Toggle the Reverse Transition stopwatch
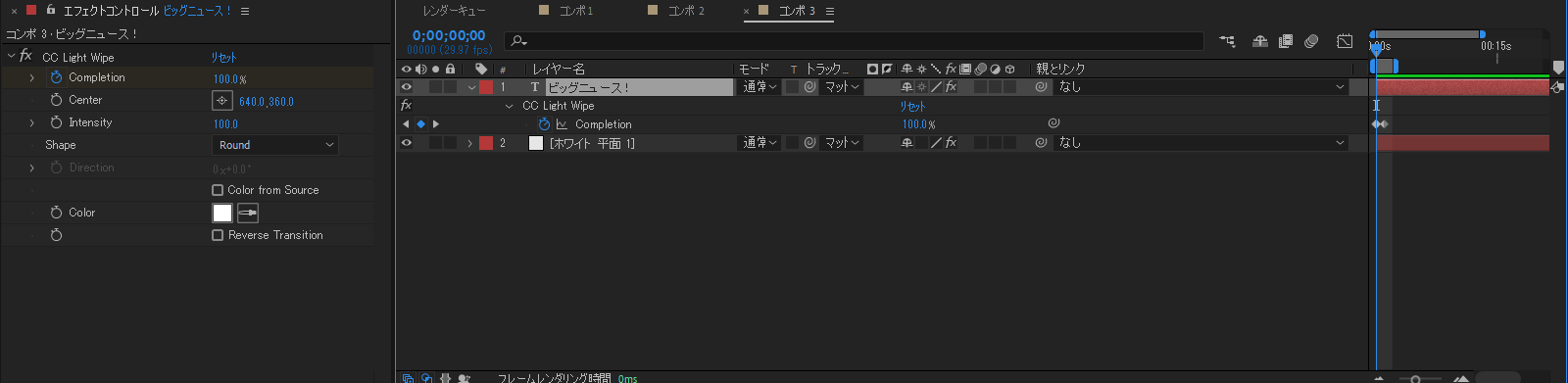Image resolution: width=1568 pixels, height=383 pixels. [56, 235]
